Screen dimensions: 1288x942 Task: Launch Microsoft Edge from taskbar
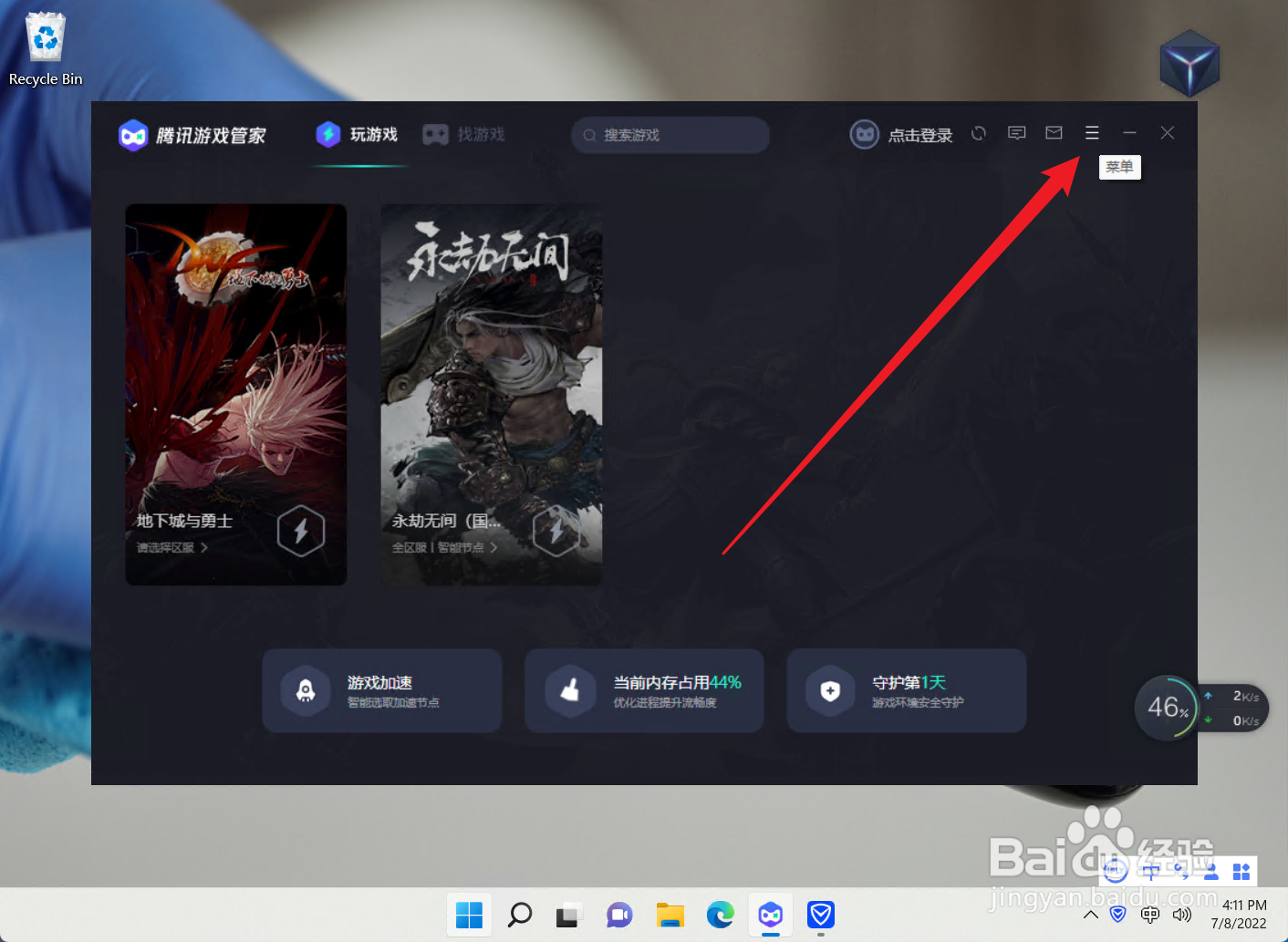pyautogui.click(x=721, y=914)
